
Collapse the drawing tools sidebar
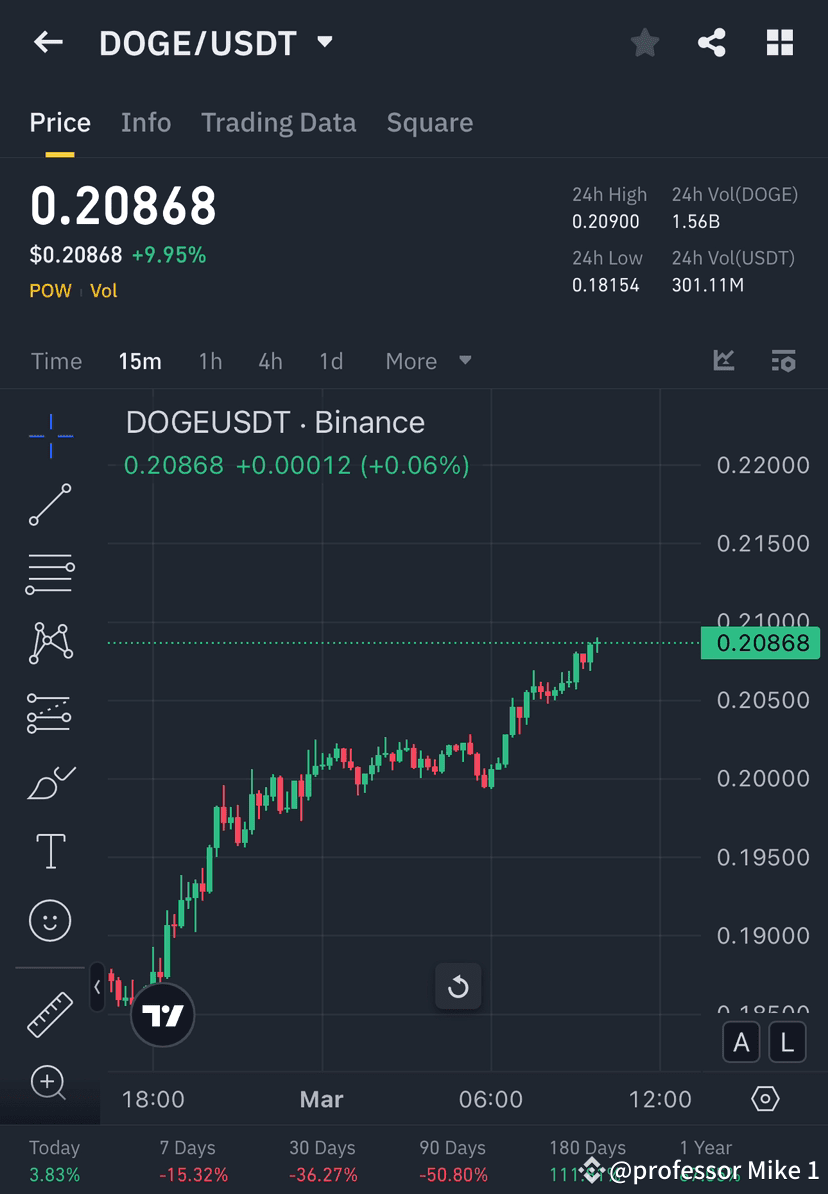[96, 987]
